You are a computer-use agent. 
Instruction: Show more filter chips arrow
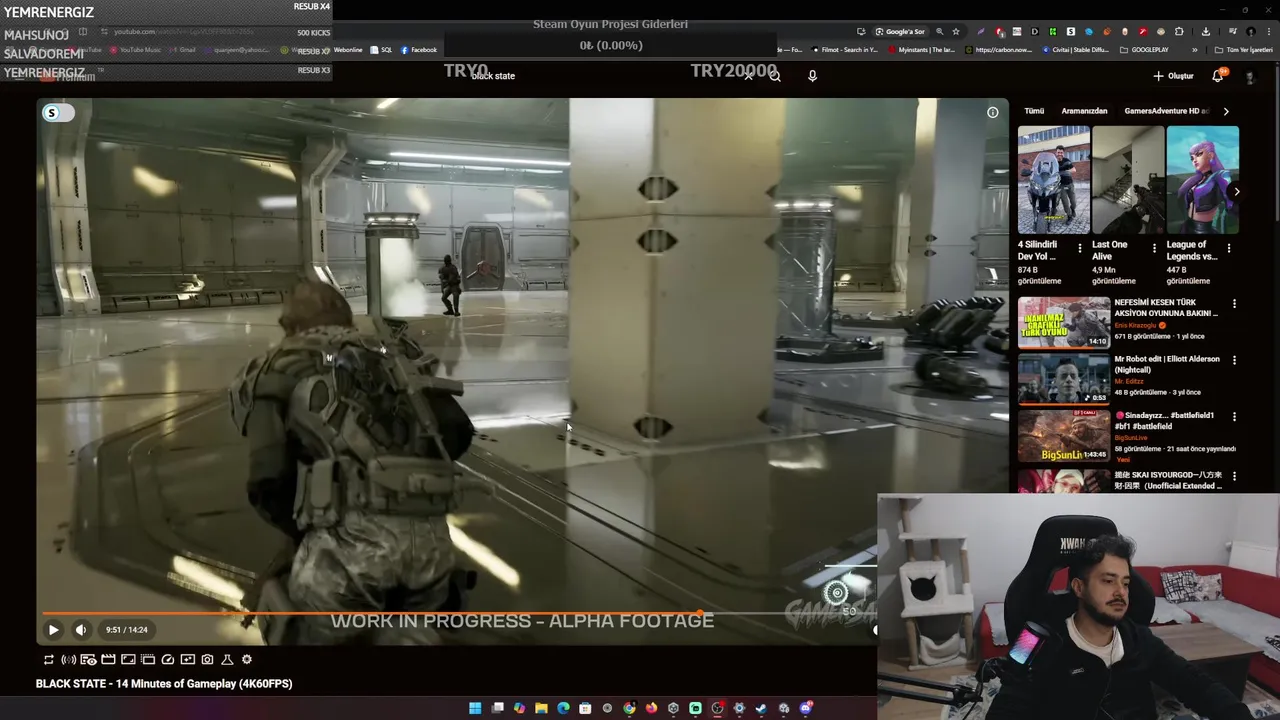pos(1226,111)
